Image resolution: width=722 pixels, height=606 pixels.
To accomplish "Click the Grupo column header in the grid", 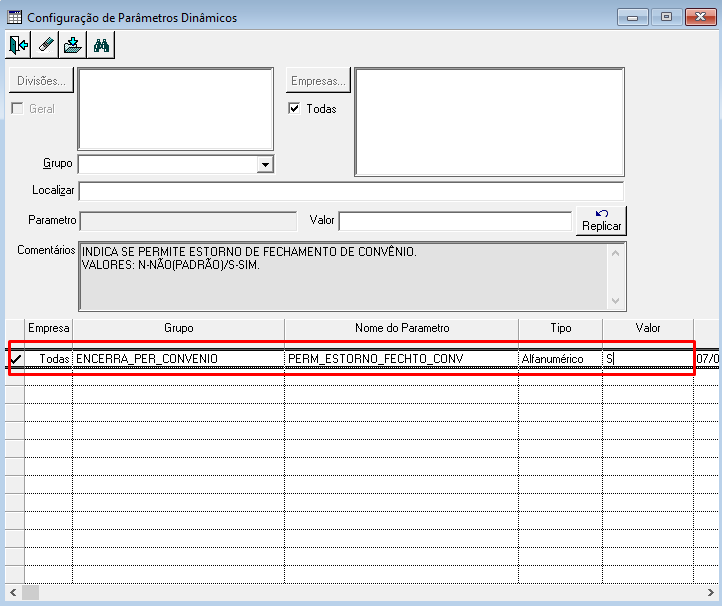I will click(179, 328).
